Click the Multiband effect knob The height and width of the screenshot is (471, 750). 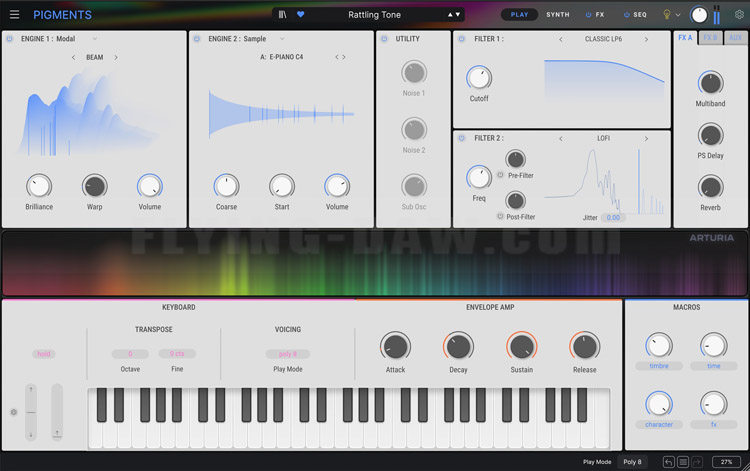click(x=710, y=83)
